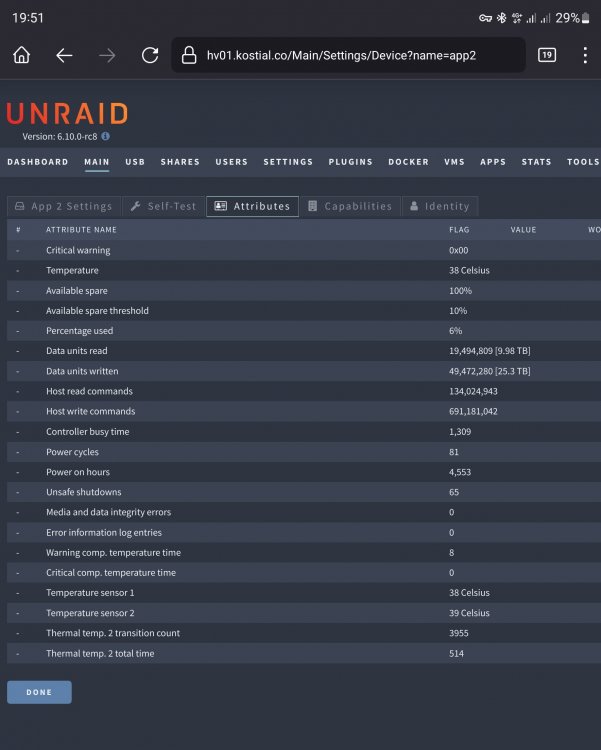
Task: Open the Plugins menu
Action: pyautogui.click(x=350, y=162)
